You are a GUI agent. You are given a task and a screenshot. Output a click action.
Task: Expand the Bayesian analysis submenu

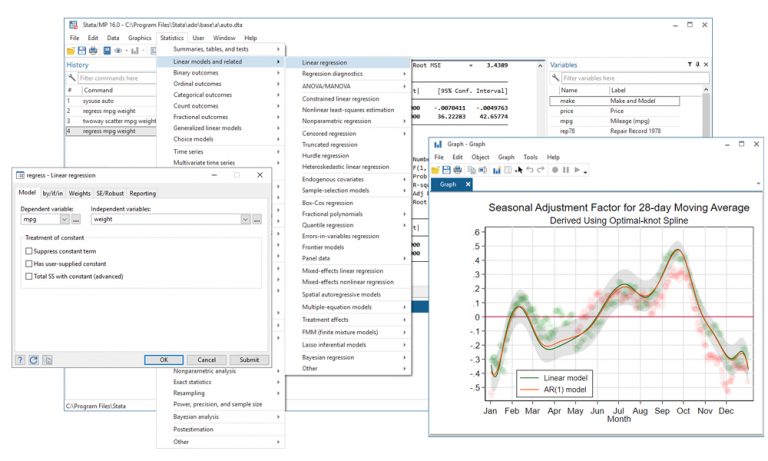click(220, 416)
